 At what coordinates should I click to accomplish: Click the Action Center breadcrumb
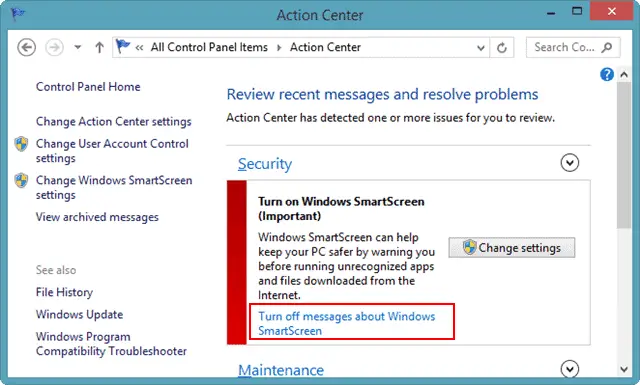coord(325,47)
